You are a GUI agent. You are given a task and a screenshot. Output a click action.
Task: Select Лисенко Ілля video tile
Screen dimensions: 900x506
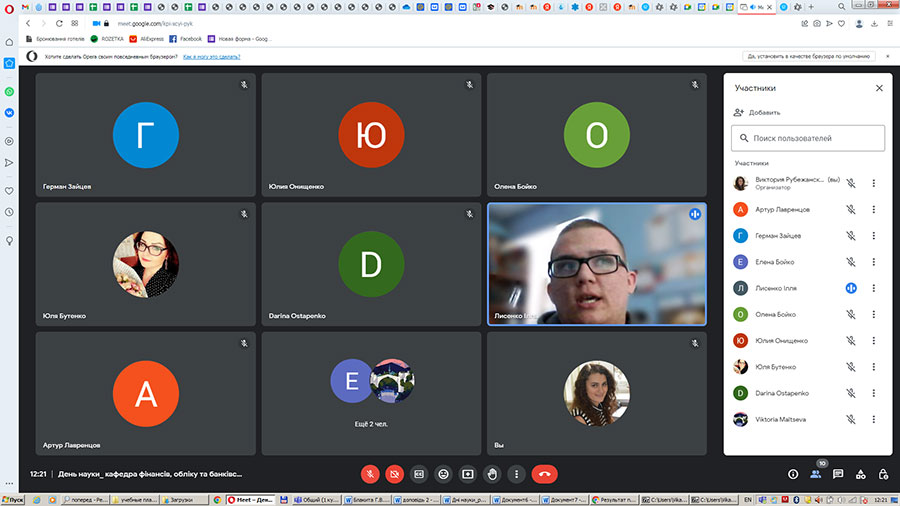(x=597, y=264)
